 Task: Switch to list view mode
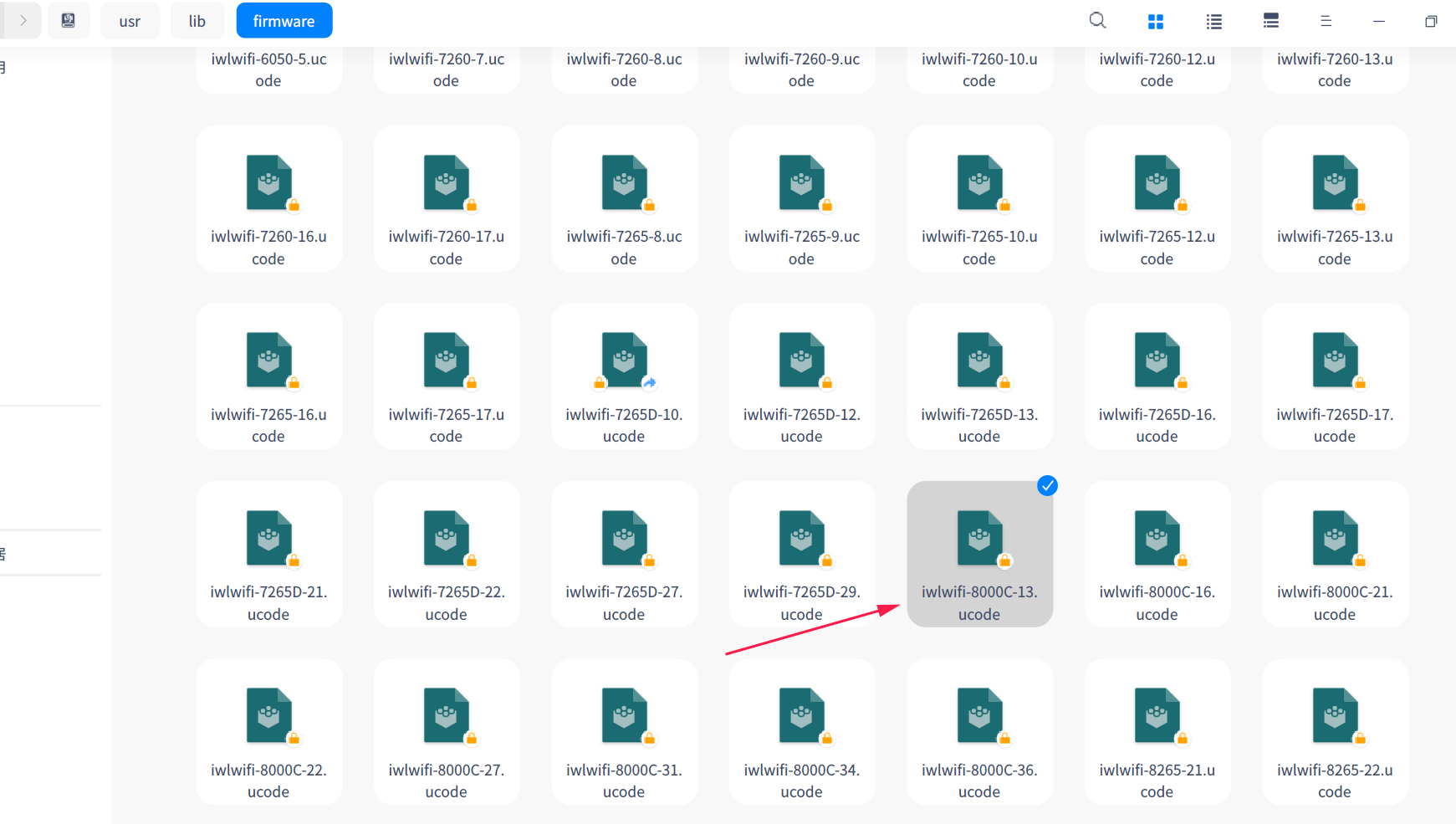coord(1213,22)
